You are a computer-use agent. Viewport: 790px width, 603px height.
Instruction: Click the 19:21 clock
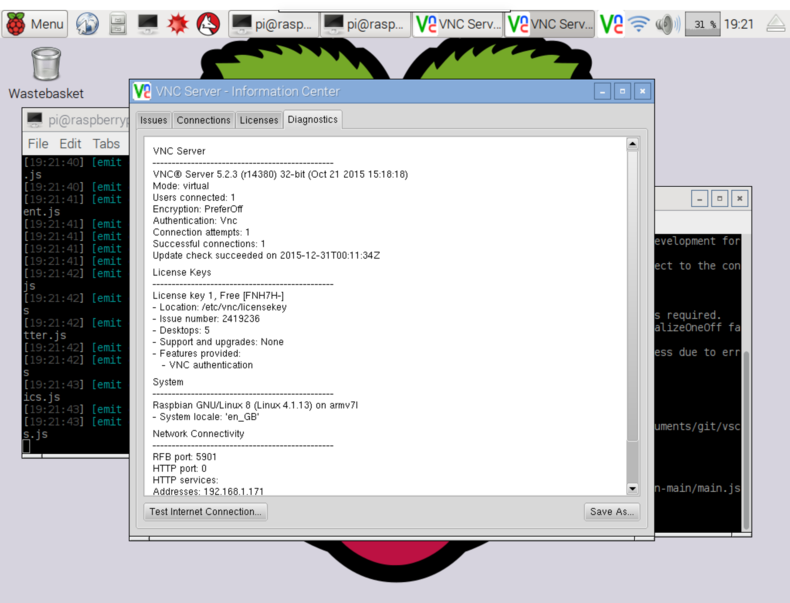(x=739, y=24)
